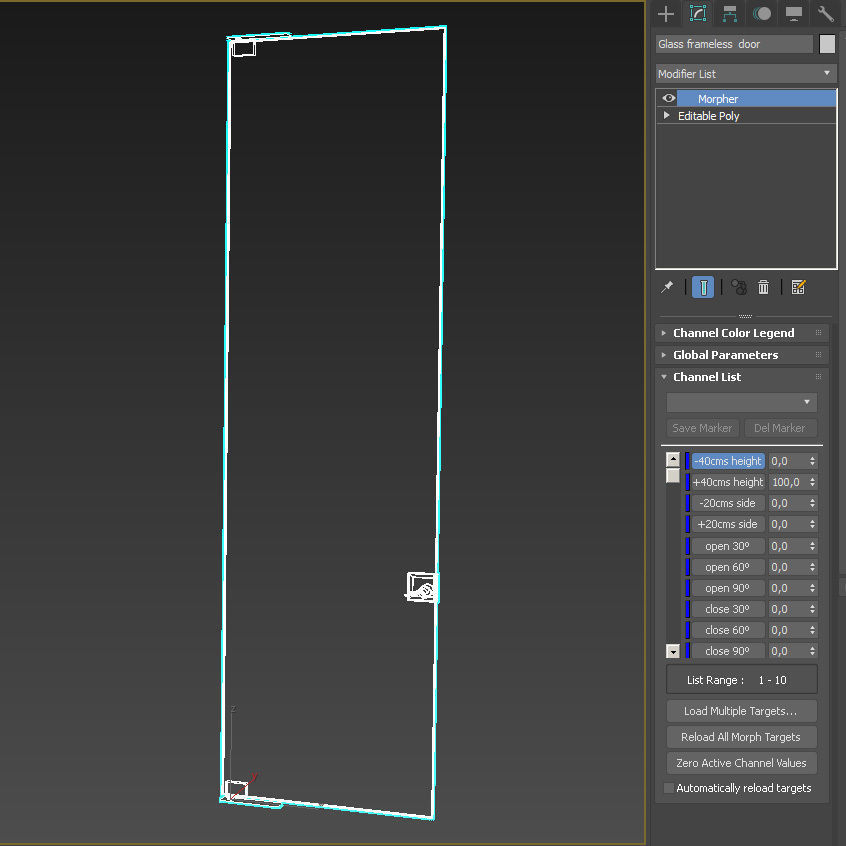This screenshot has height=846, width=846.
Task: Switch to the Modify panel tab
Action: pyautogui.click(x=698, y=13)
